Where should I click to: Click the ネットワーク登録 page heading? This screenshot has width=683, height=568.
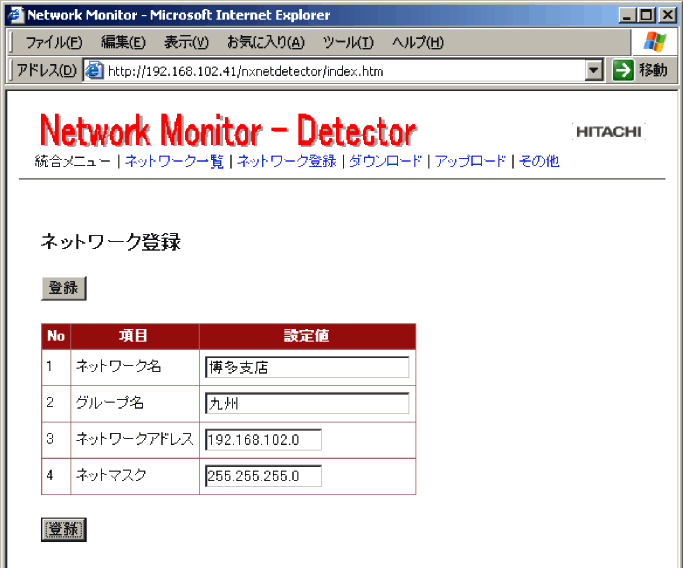111,242
